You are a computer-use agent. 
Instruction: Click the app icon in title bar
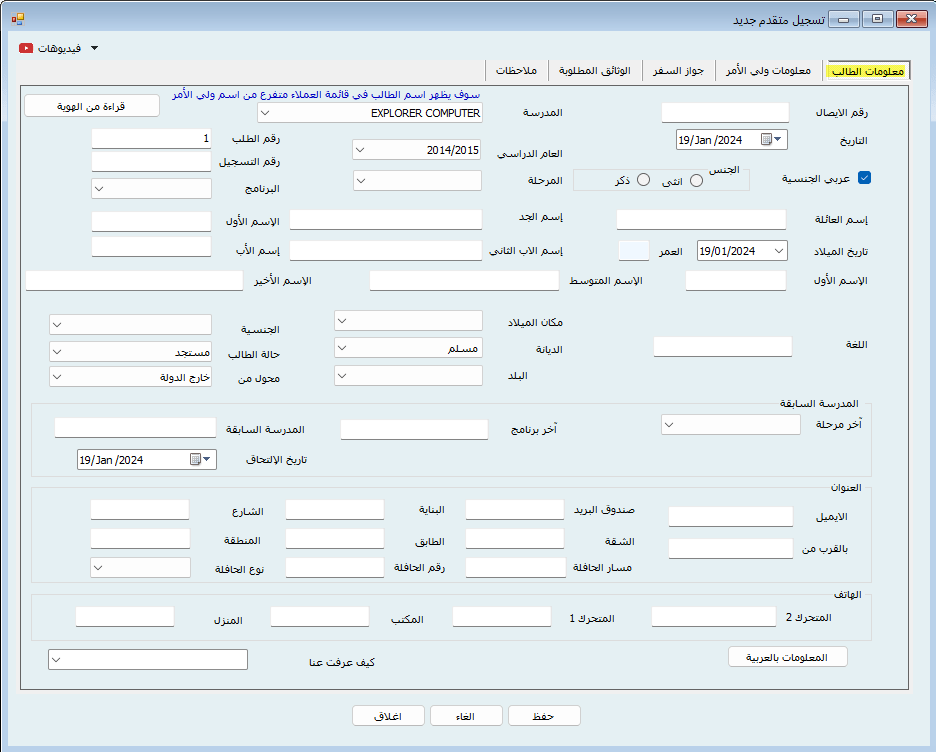[17, 19]
